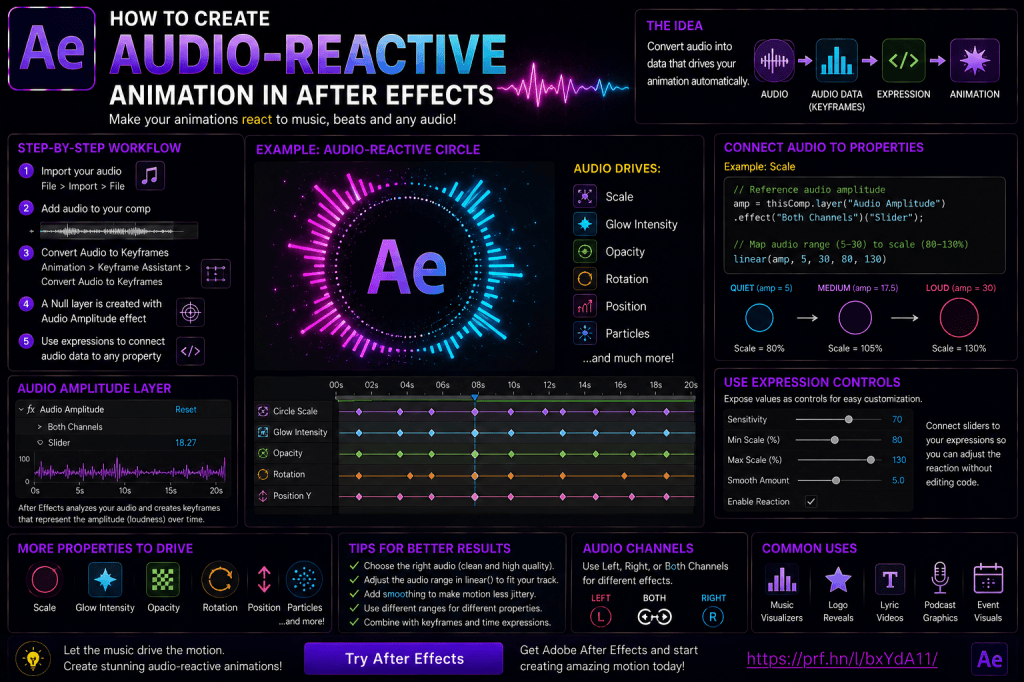1024x682 pixels.
Task: Click the Loud red circle example
Action: pyautogui.click(x=959, y=318)
